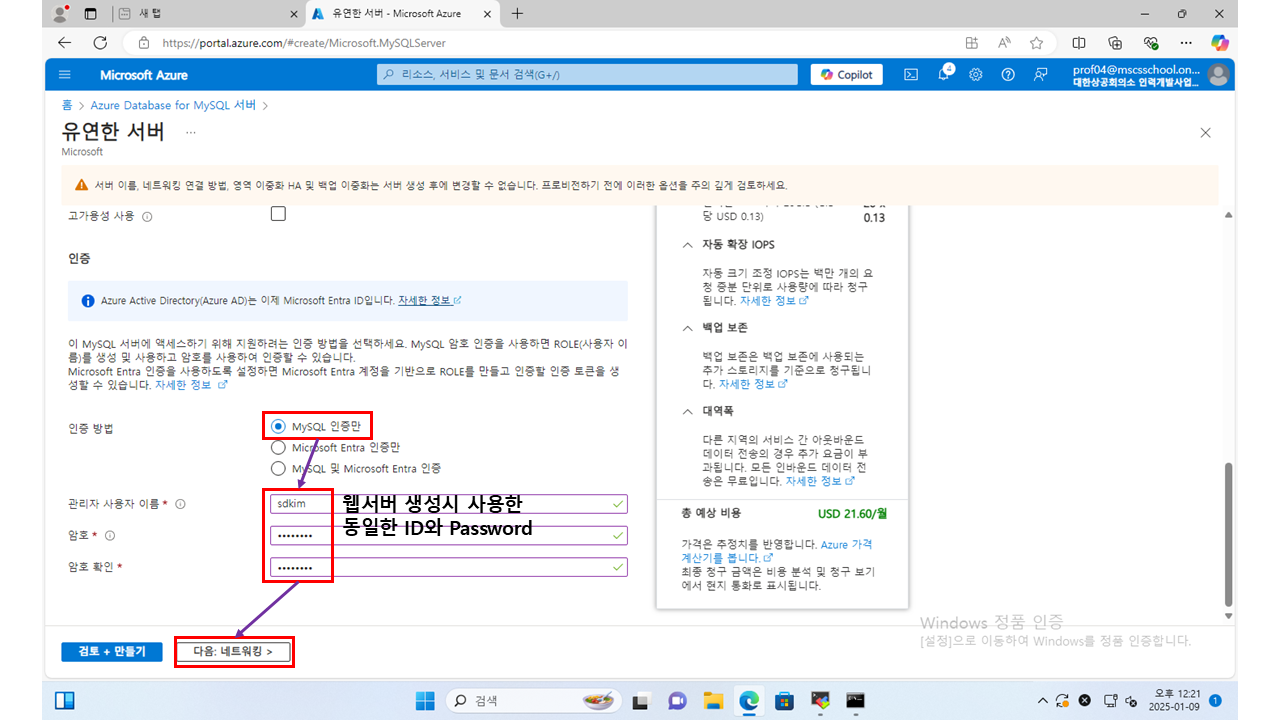
Task: Go to 홈 breadcrumb
Action: point(66,105)
